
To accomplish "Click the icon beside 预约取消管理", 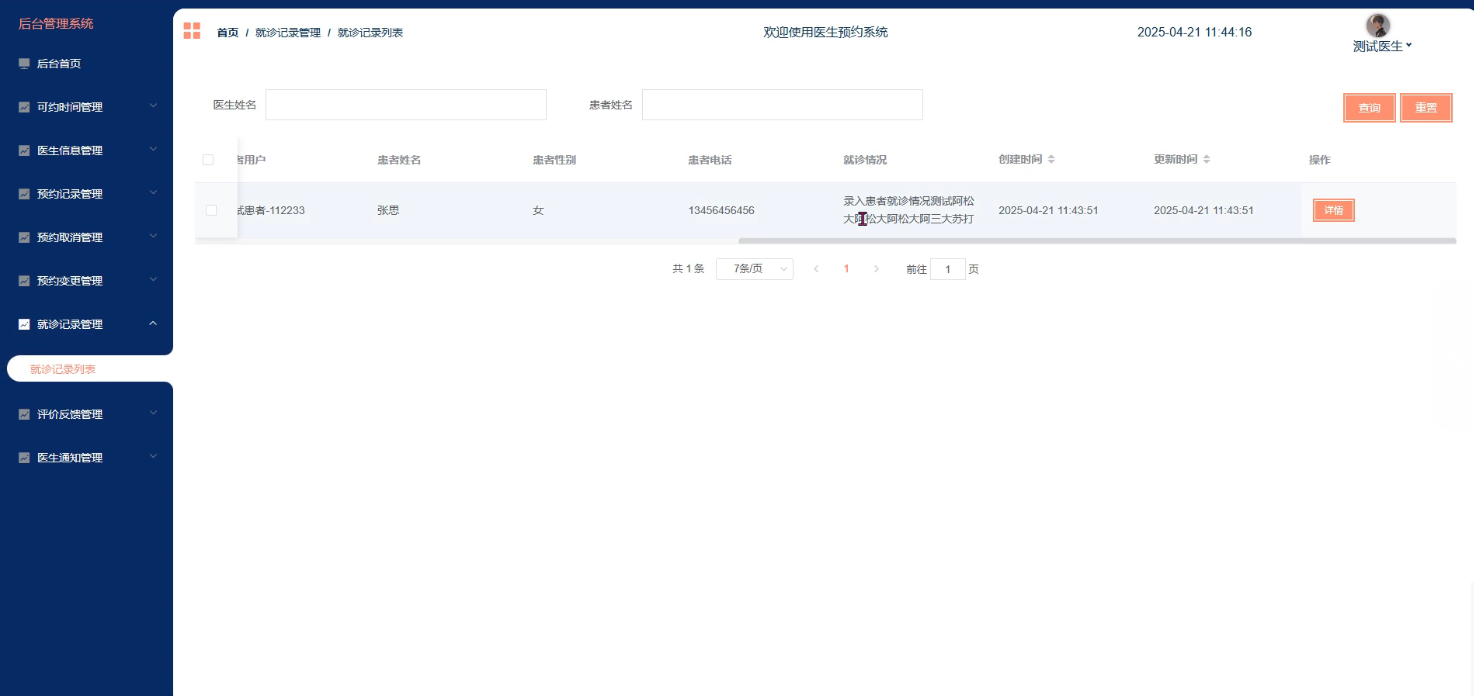I will tap(24, 237).
